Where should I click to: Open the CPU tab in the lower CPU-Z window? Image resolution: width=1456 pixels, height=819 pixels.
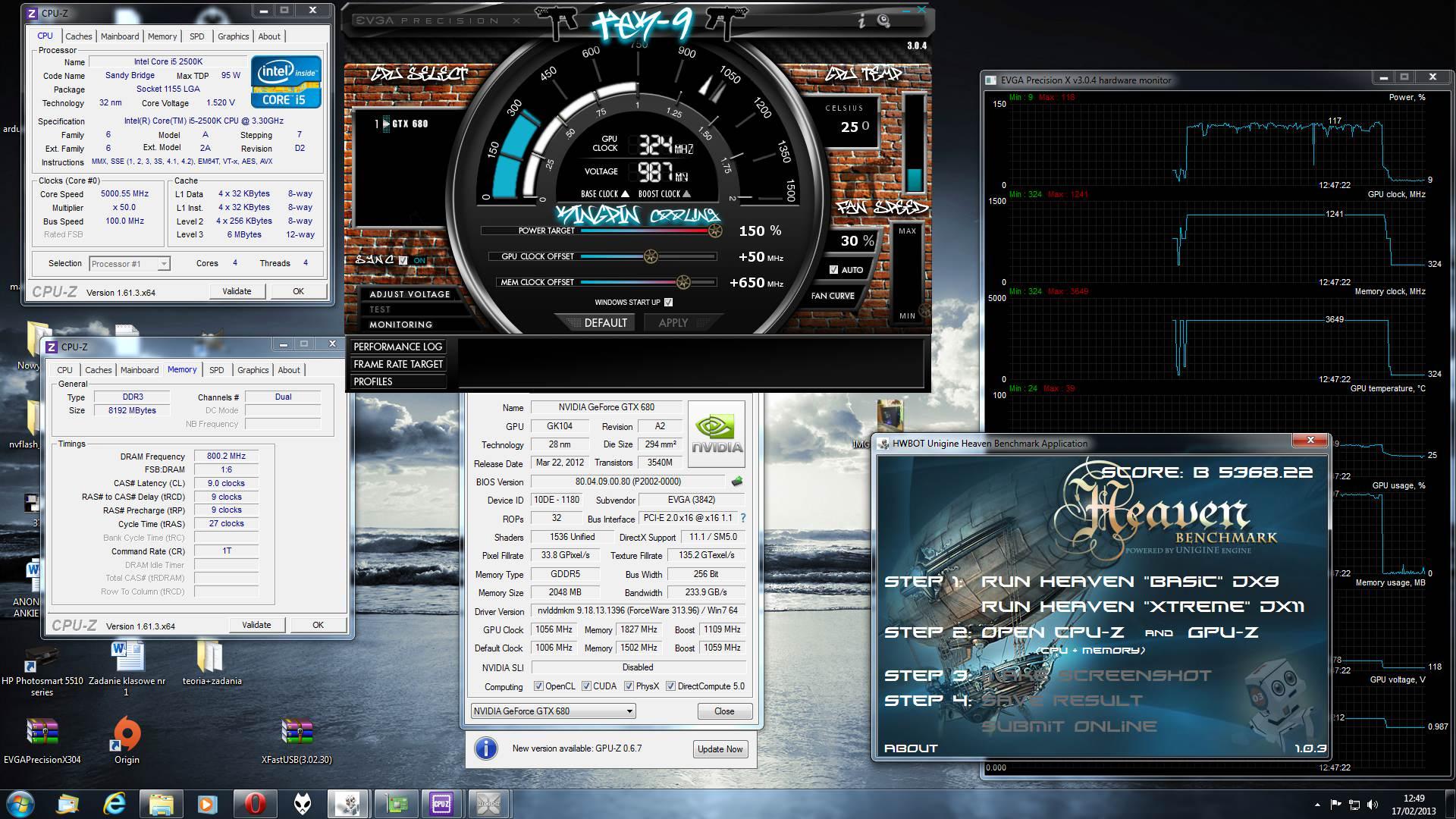65,370
